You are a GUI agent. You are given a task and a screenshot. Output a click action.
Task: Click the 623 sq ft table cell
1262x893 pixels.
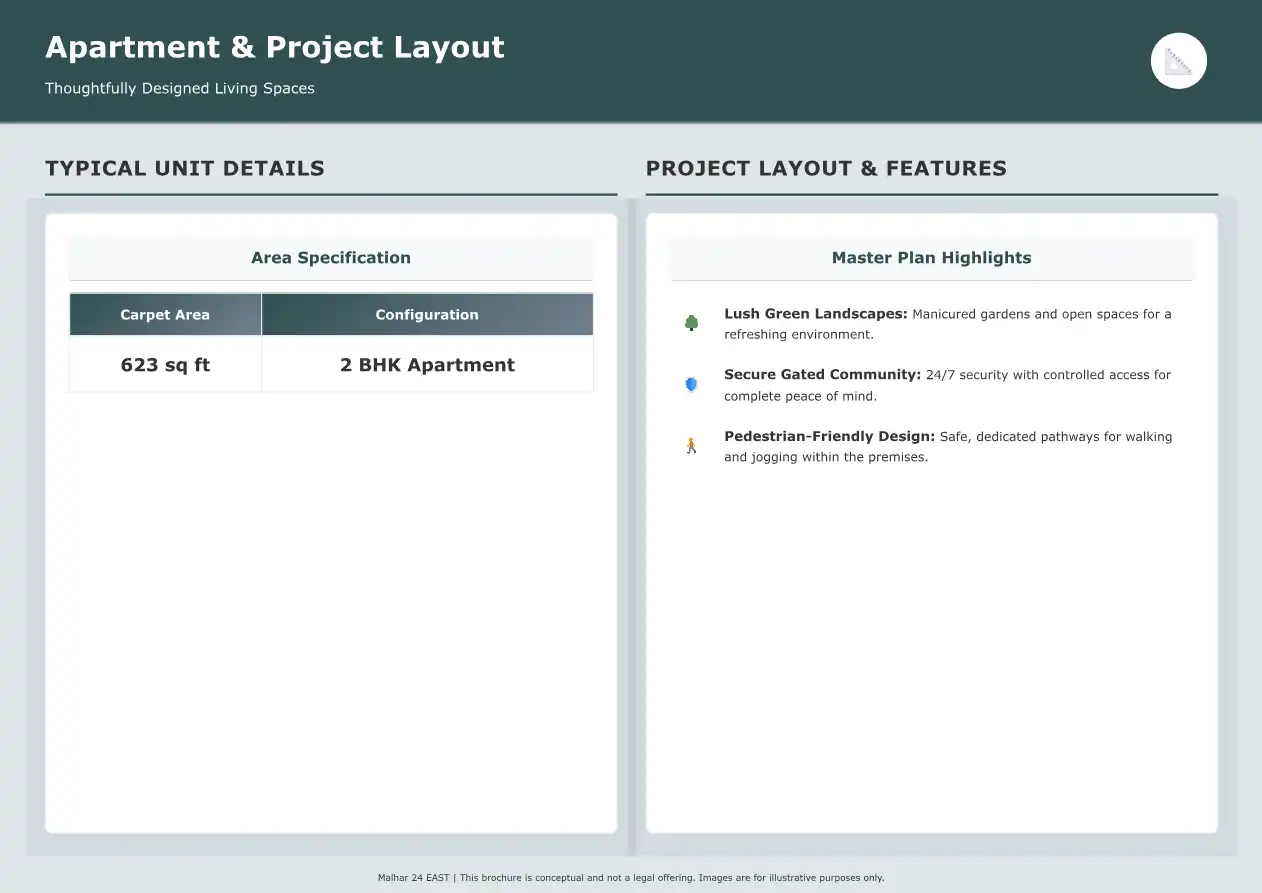click(165, 365)
